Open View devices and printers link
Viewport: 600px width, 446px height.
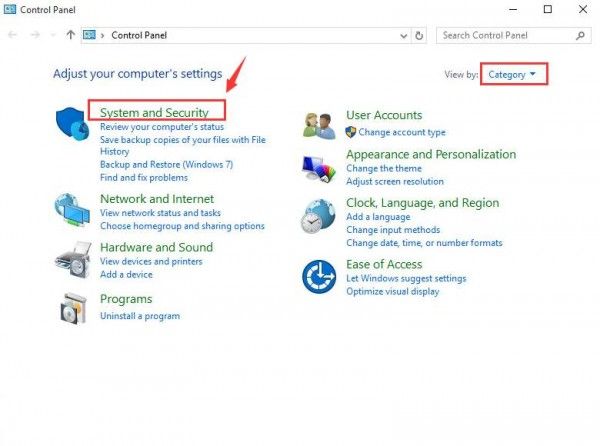(151, 261)
